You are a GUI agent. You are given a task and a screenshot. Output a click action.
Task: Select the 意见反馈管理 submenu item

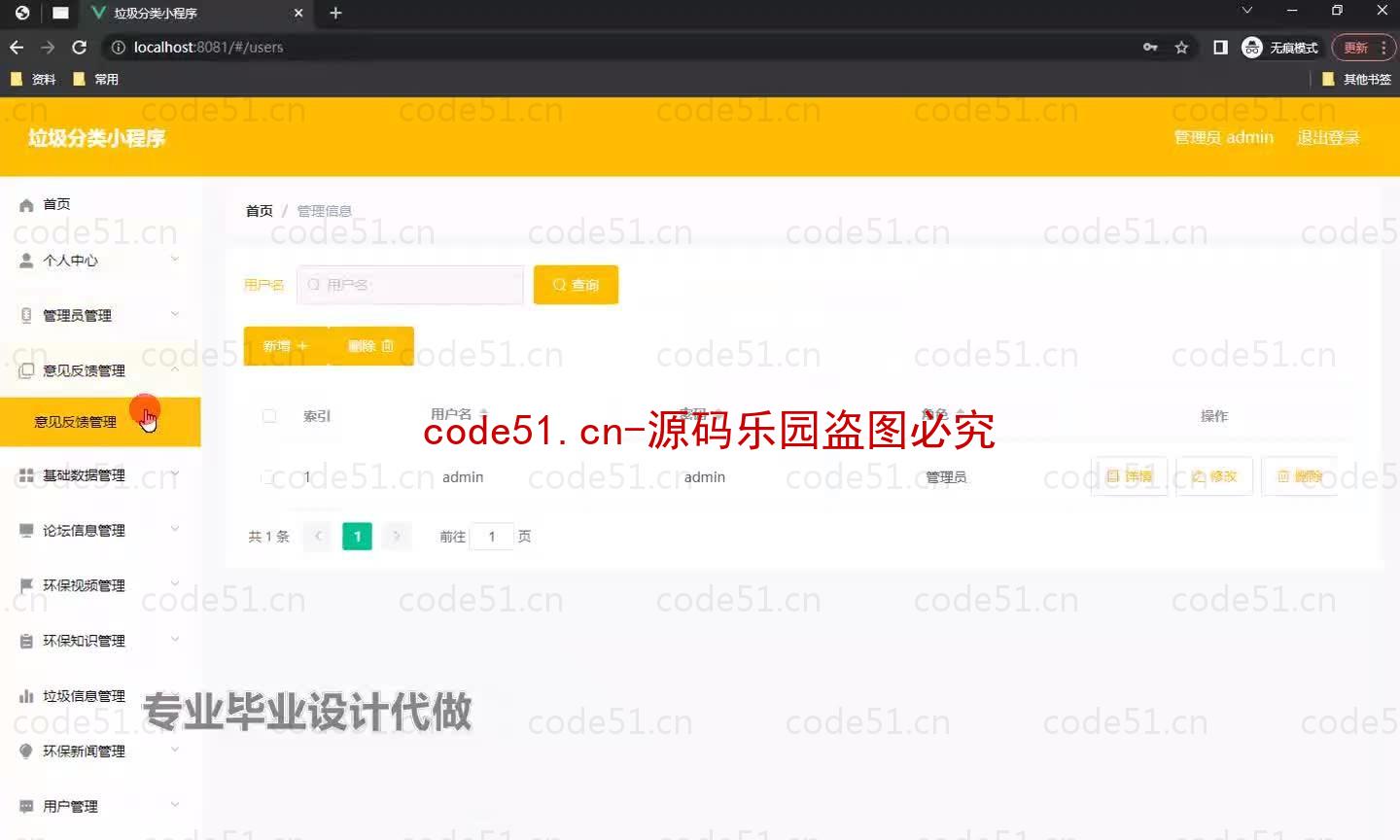pyautogui.click(x=100, y=422)
